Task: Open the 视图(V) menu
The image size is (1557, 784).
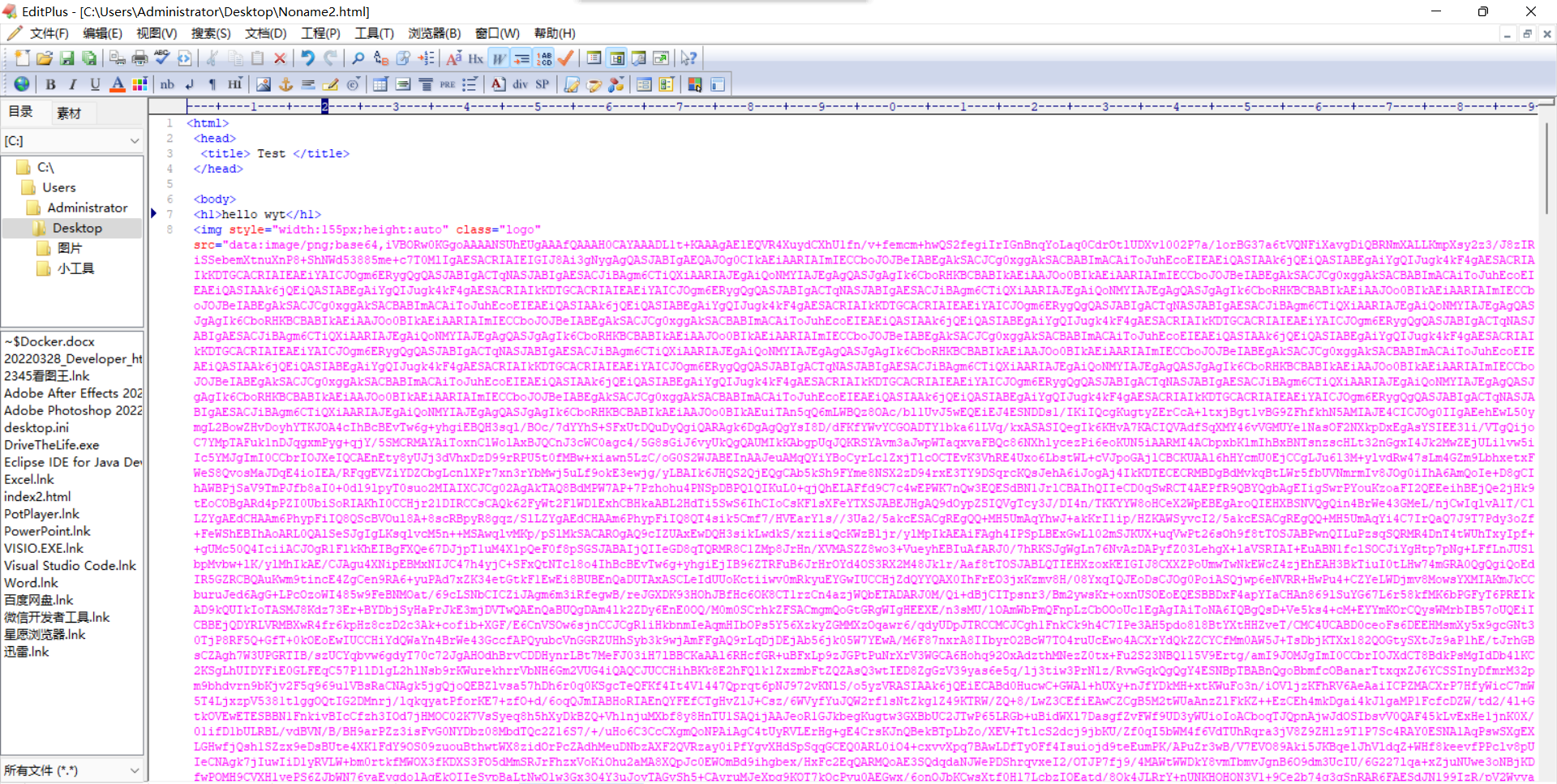Action: tap(157, 33)
